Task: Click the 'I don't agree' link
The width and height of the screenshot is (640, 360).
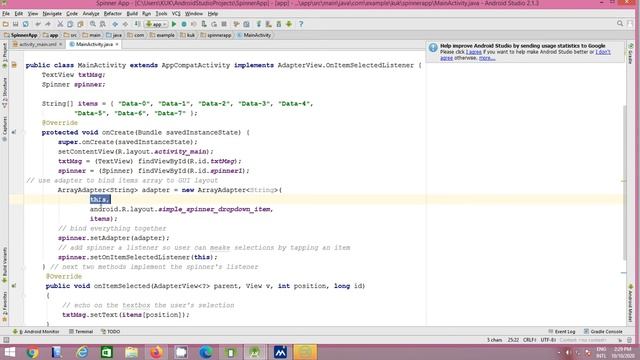Action: [x=603, y=52]
